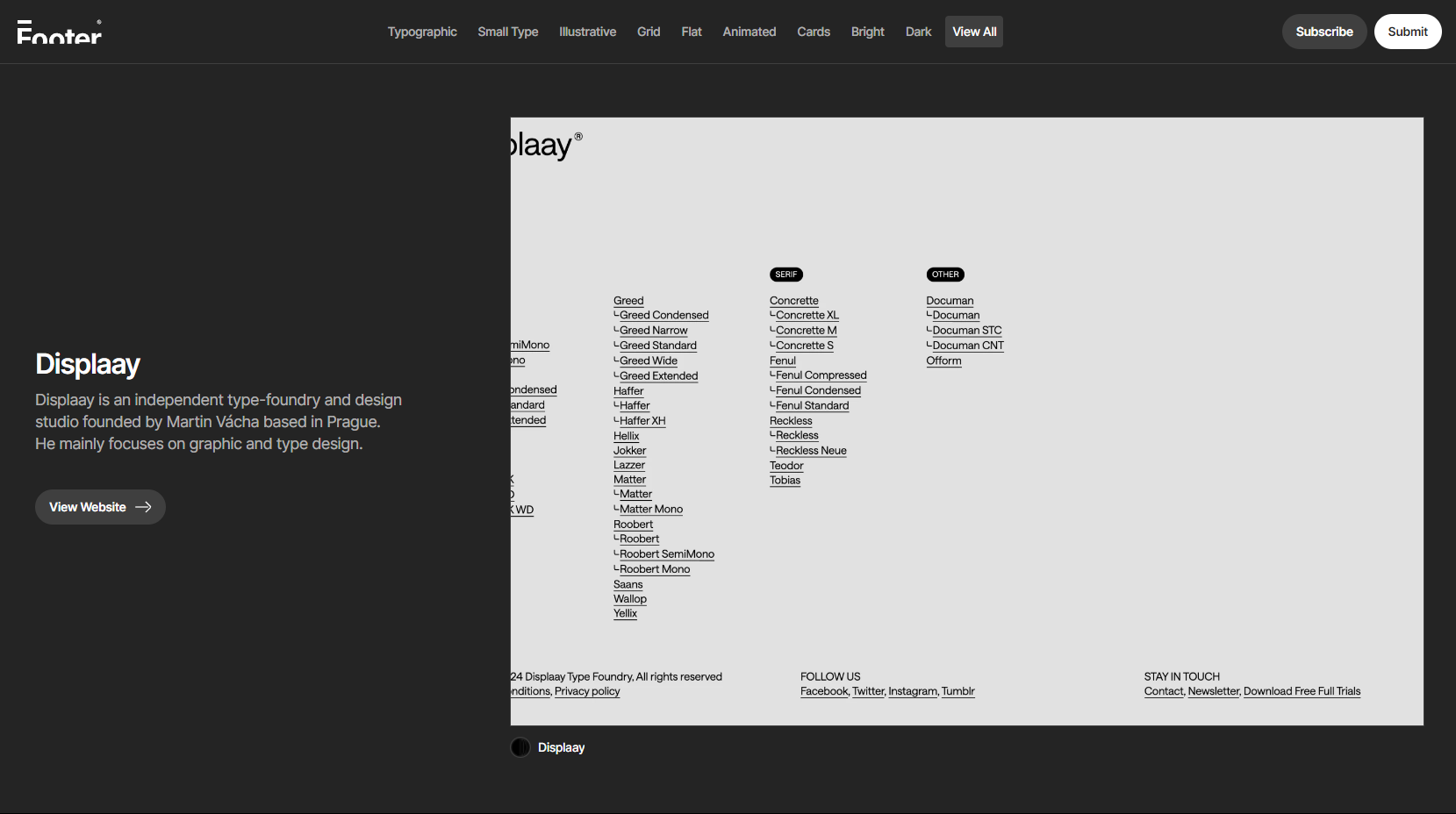Open the Lazzer font link

click(629, 465)
